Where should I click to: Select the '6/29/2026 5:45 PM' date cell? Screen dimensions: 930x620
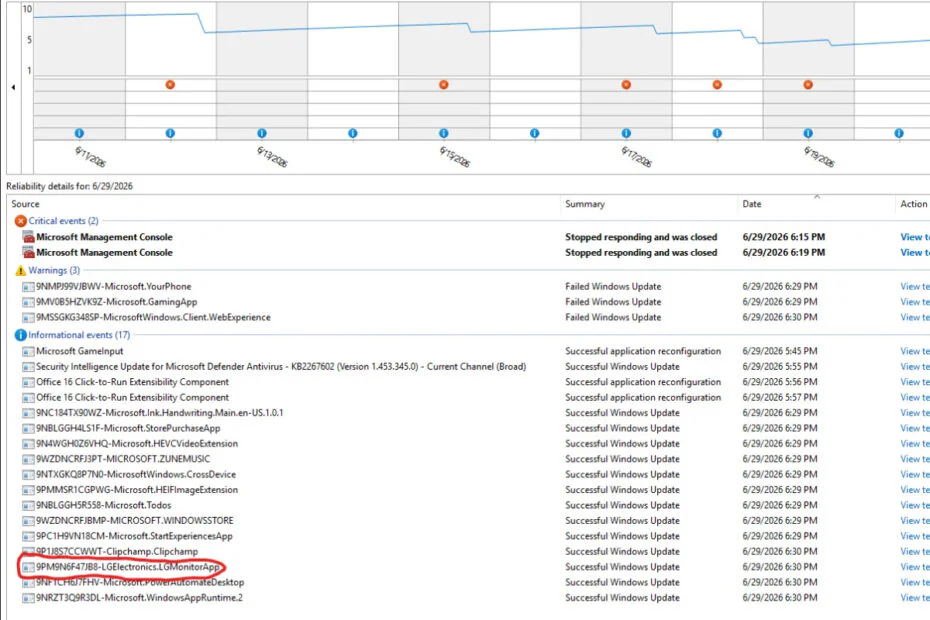(780, 351)
